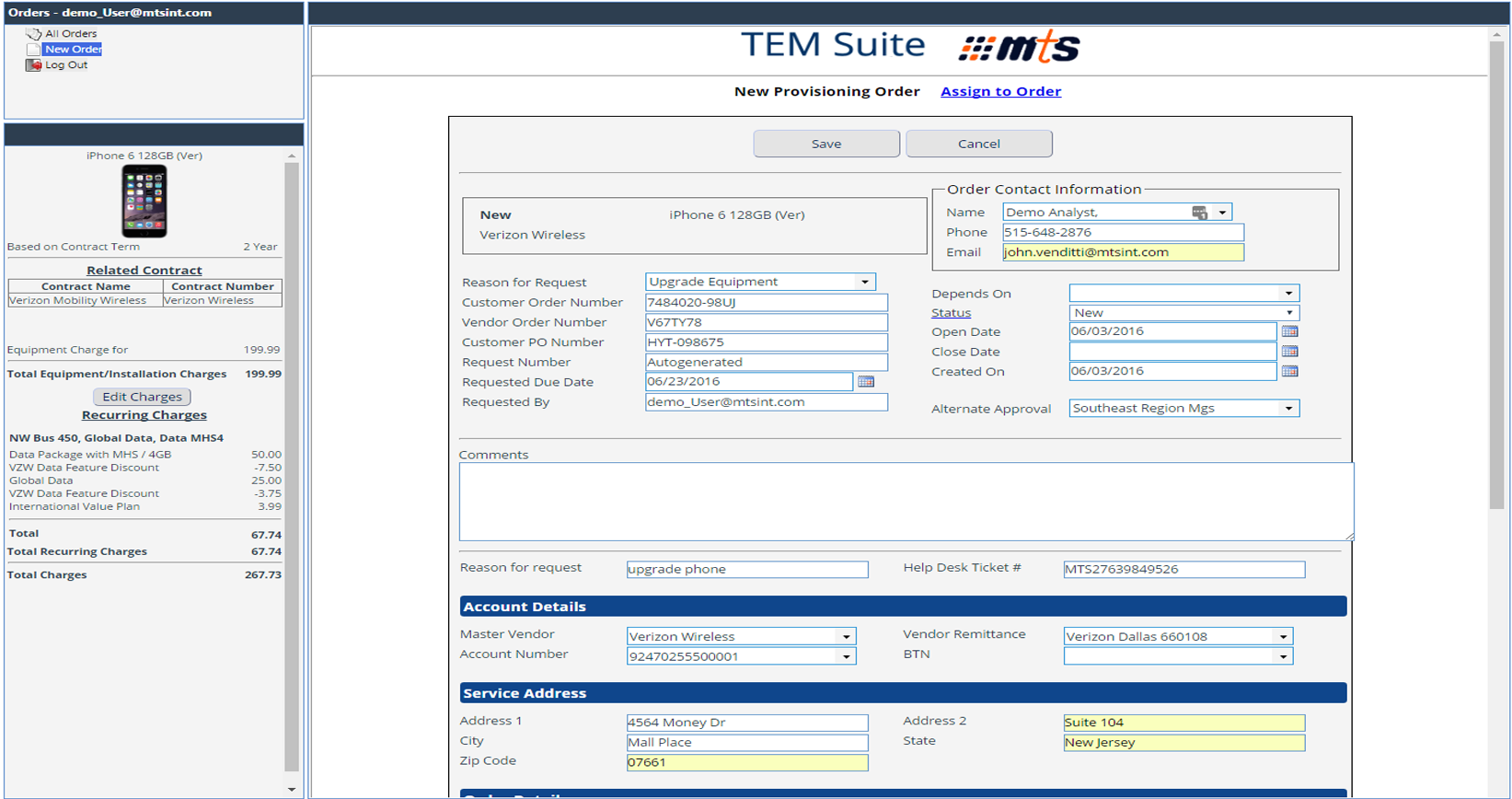Click inside the Comments text area
This screenshot has width=1512, height=799.
(x=906, y=502)
